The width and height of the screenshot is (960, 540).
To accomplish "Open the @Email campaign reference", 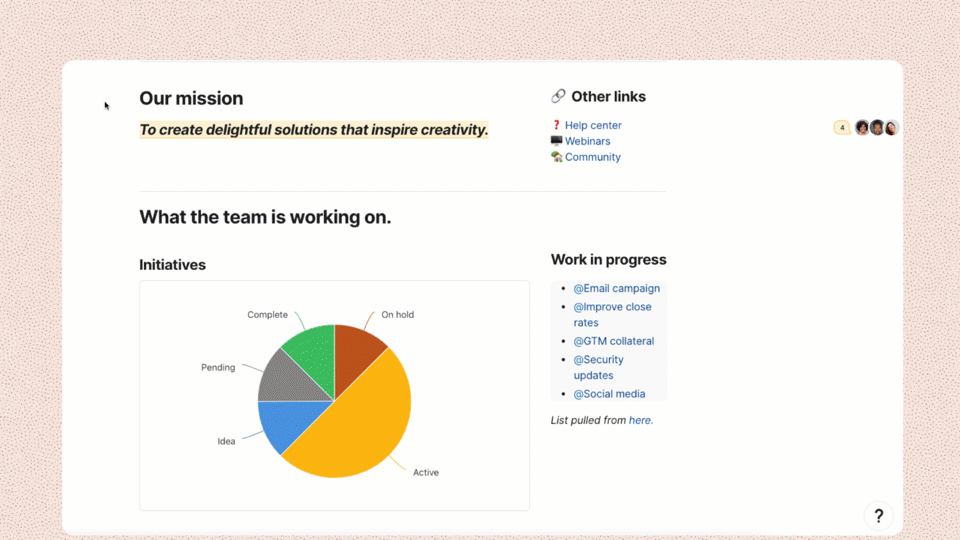I will (616, 289).
